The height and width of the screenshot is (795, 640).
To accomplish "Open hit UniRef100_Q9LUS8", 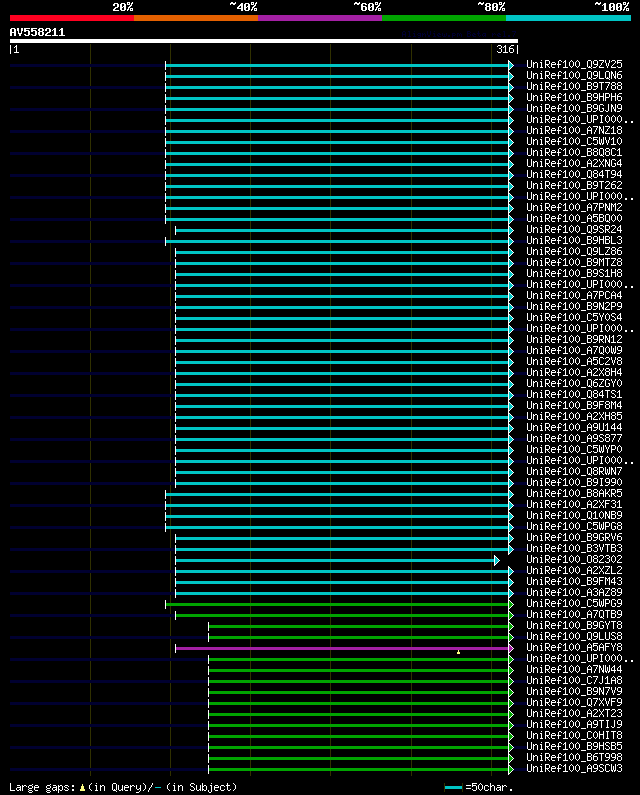I will (x=574, y=636).
